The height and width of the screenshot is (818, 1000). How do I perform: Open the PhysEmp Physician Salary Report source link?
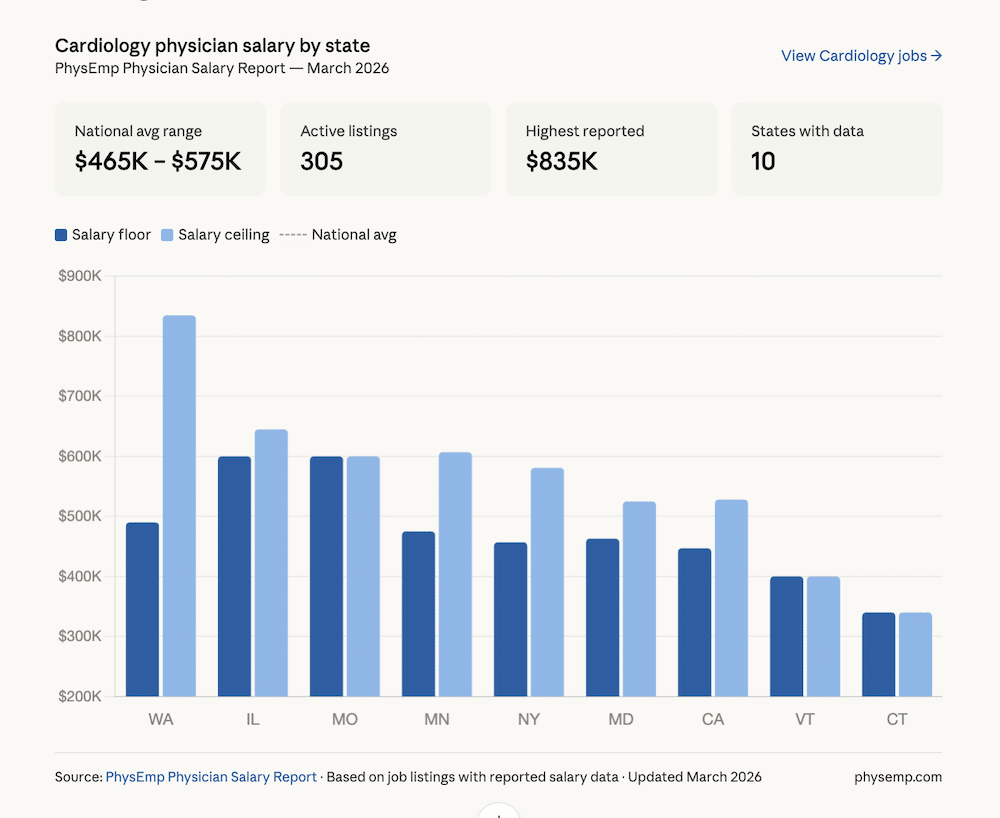211,776
